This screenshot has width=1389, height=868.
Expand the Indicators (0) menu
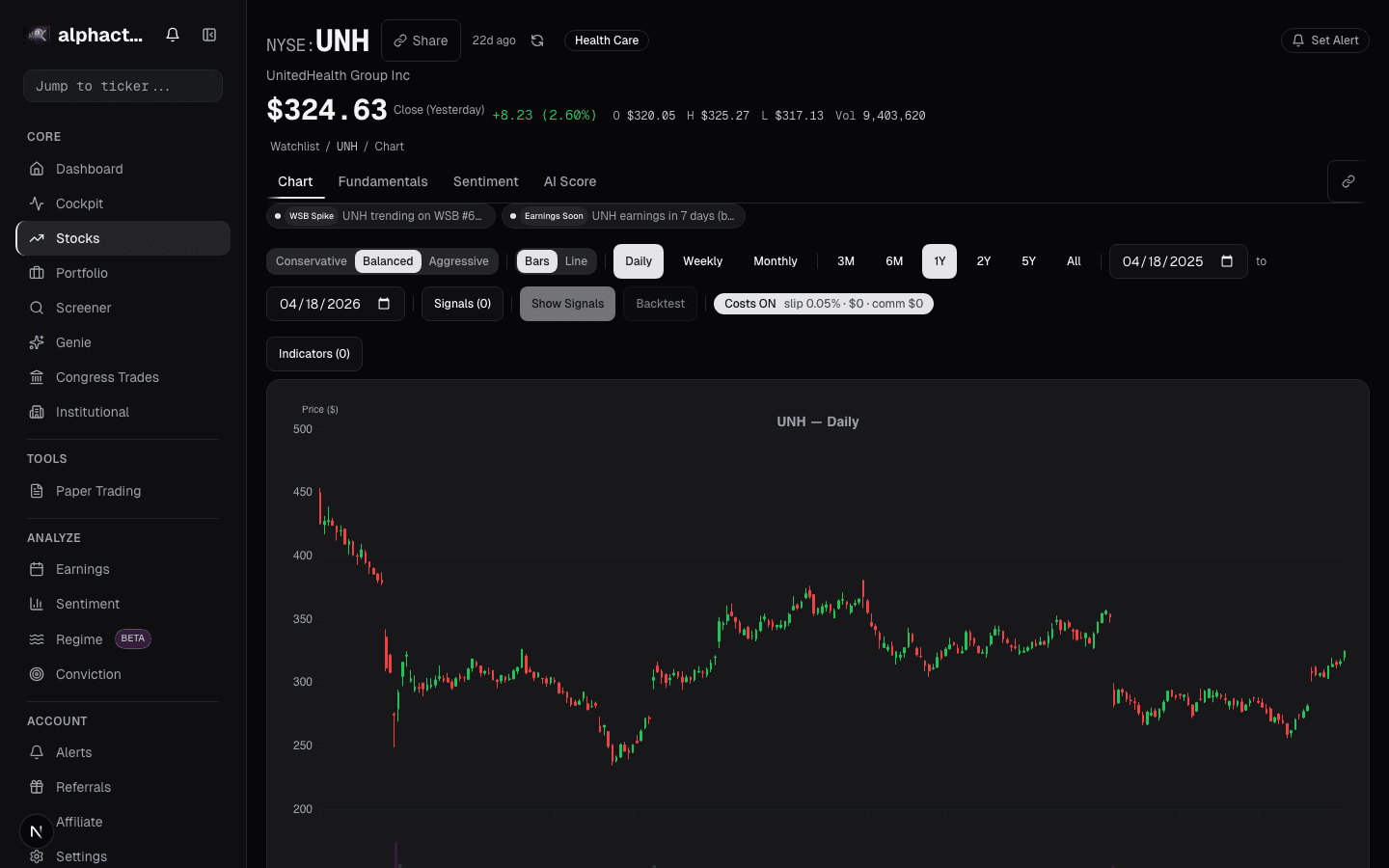pos(314,354)
